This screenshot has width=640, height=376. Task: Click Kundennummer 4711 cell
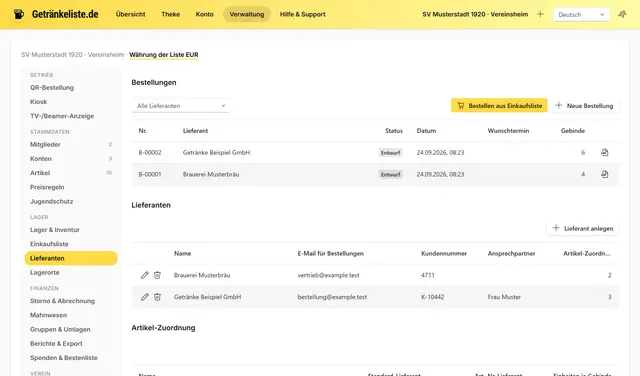point(428,275)
